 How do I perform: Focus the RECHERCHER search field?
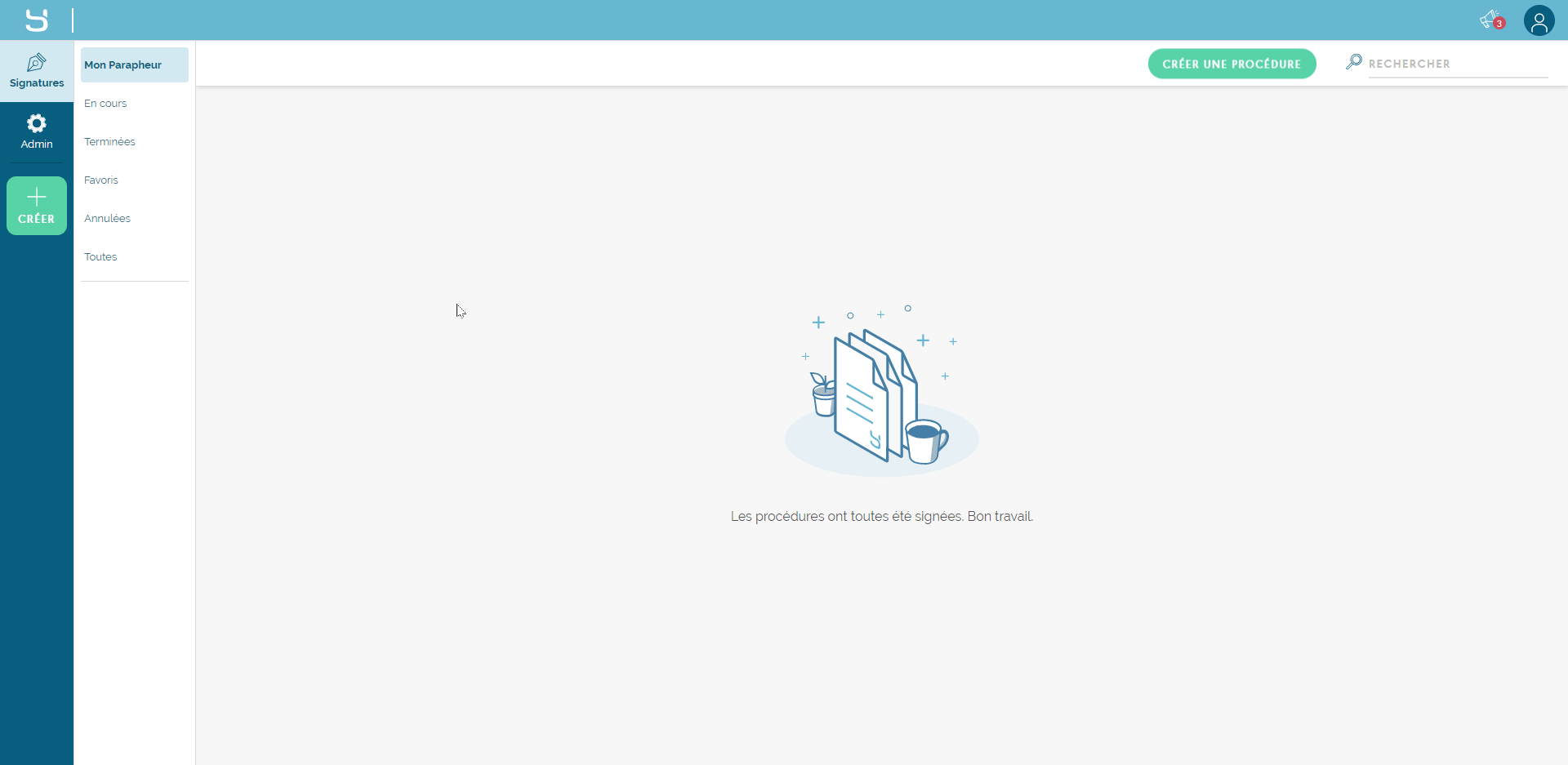pos(1457,64)
